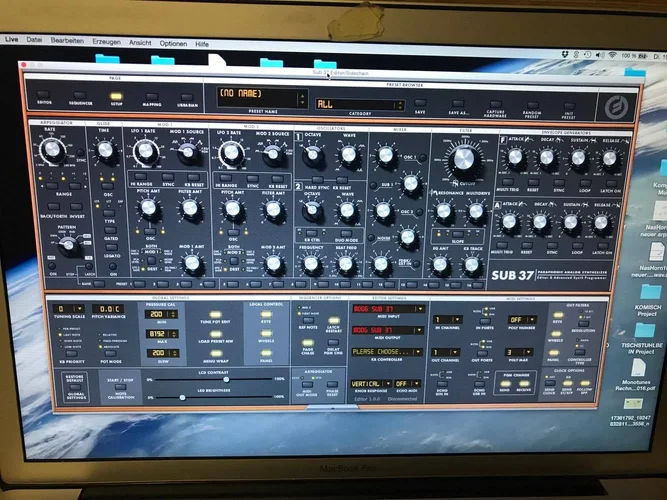The image size is (667, 500).
Task: Click the Beat Freq knob
Action: click(x=345, y=264)
